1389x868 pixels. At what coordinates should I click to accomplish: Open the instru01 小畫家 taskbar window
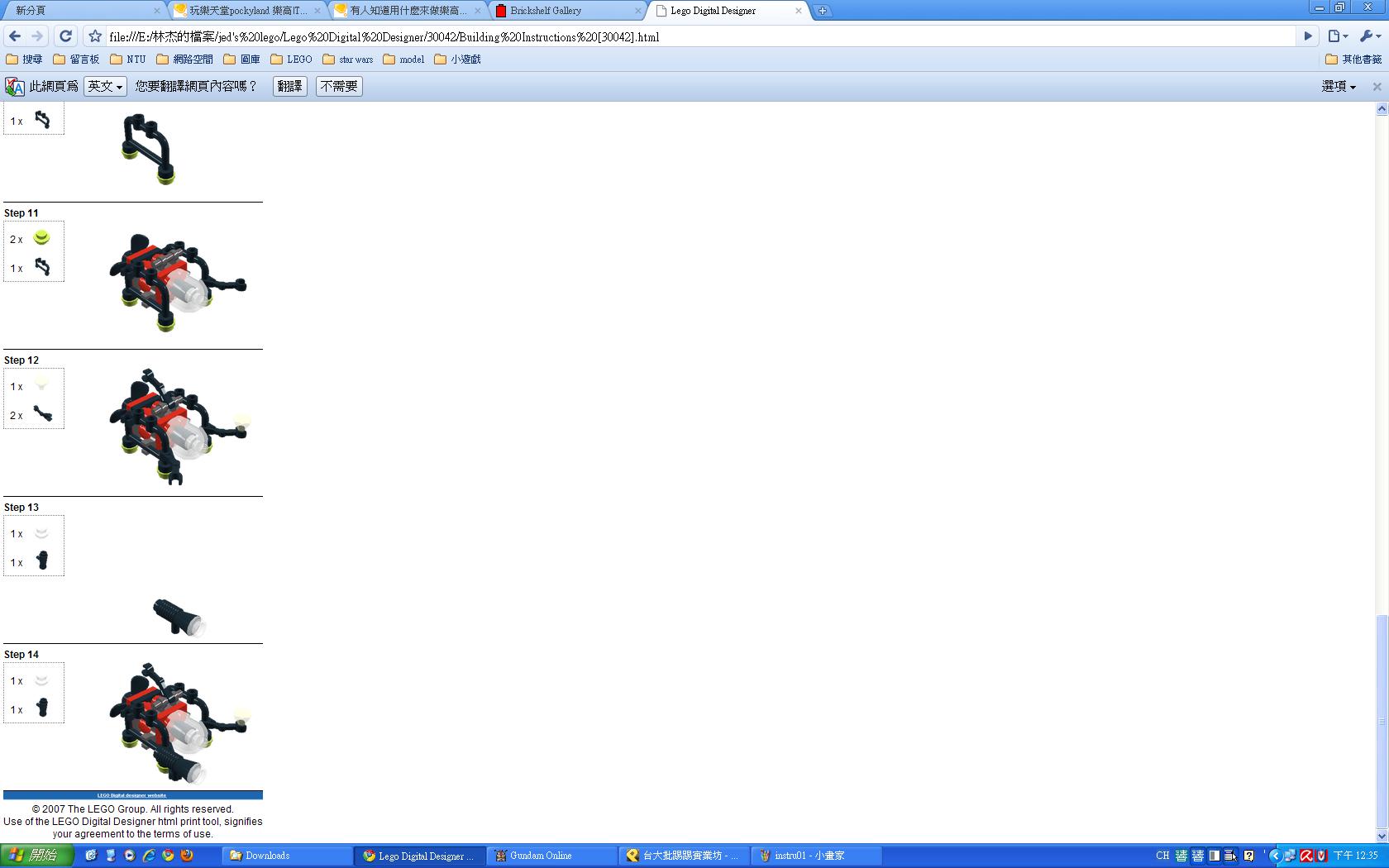click(x=817, y=856)
